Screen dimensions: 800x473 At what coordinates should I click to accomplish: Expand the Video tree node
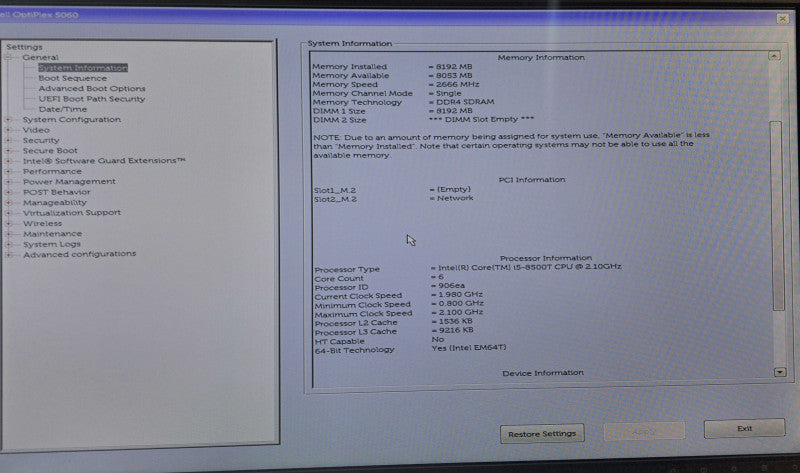(8, 130)
